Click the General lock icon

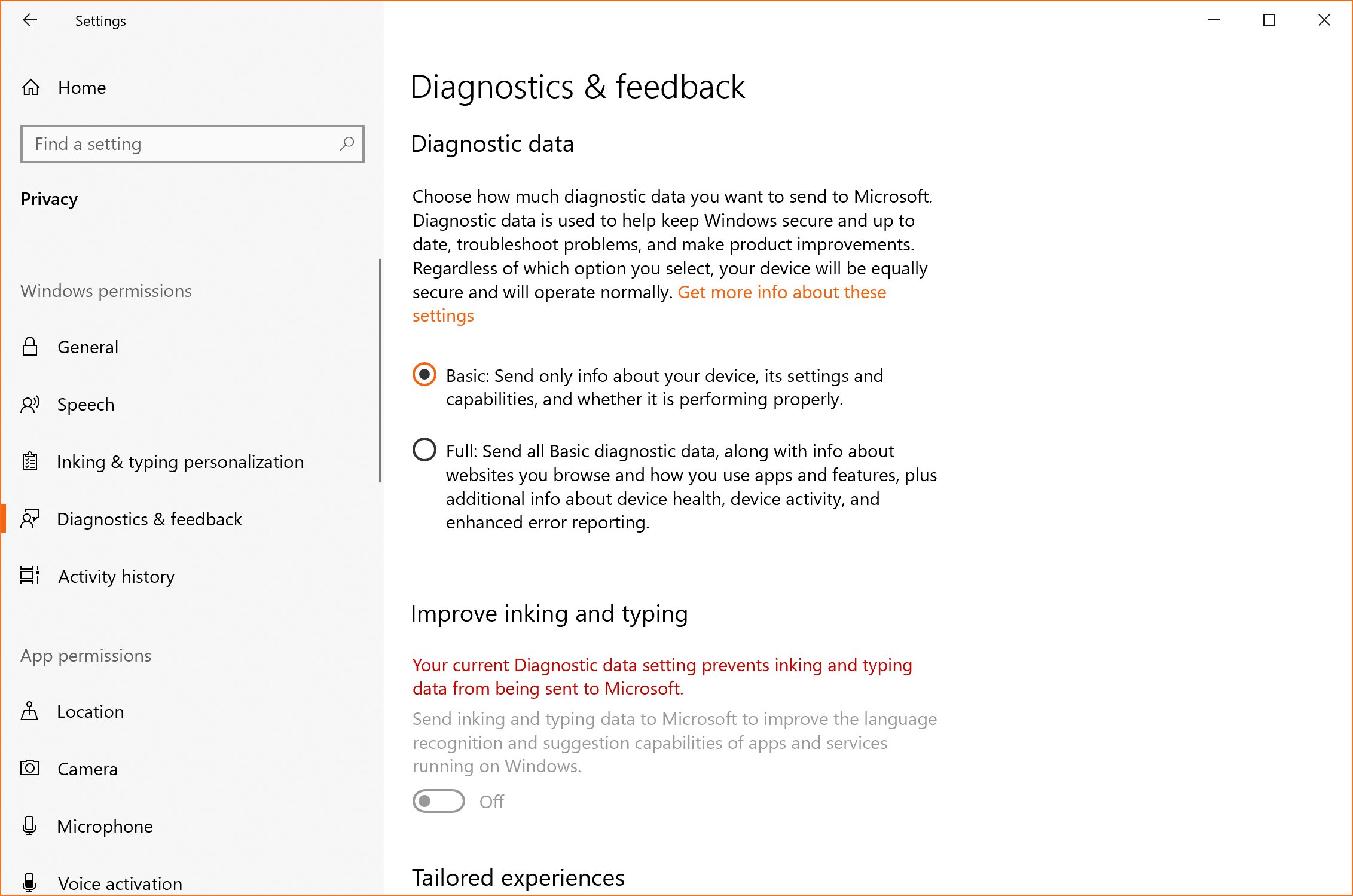coord(30,347)
